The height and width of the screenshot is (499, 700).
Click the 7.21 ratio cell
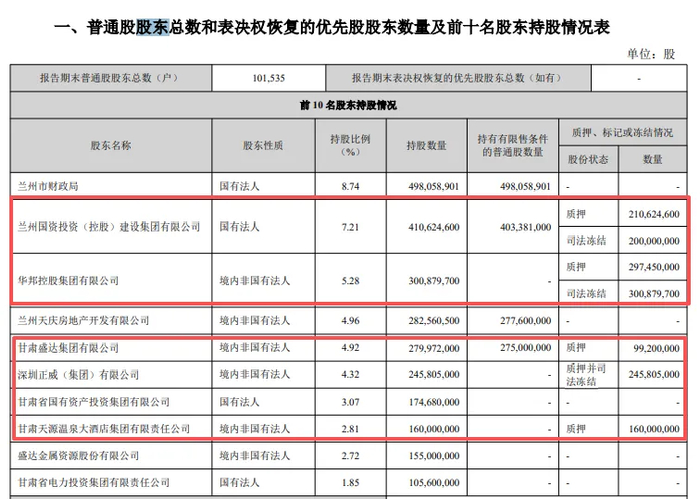[x=350, y=227]
